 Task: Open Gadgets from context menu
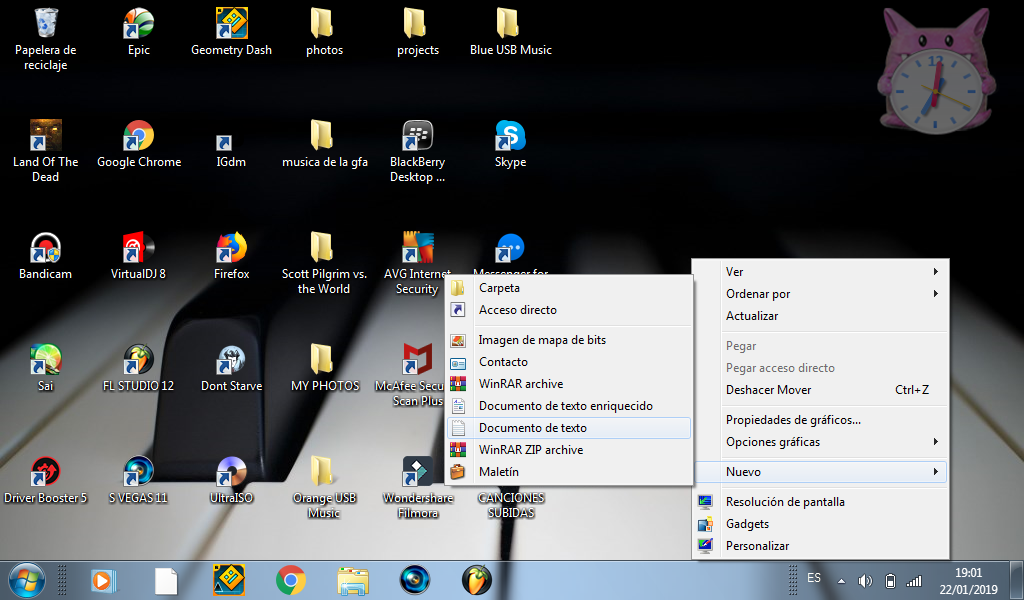[x=821, y=524]
